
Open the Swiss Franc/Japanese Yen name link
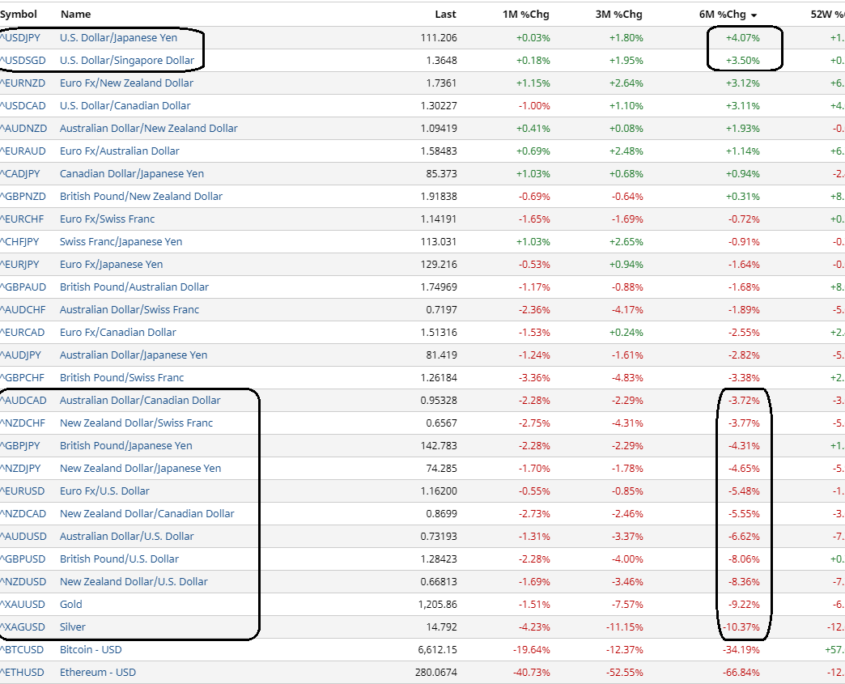coord(121,242)
